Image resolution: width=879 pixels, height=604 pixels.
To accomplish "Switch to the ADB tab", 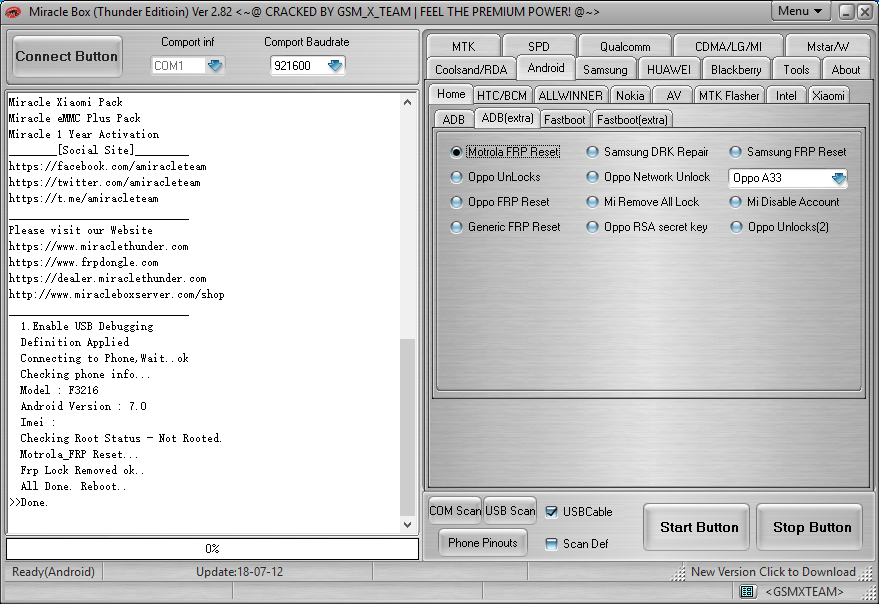I will point(453,119).
